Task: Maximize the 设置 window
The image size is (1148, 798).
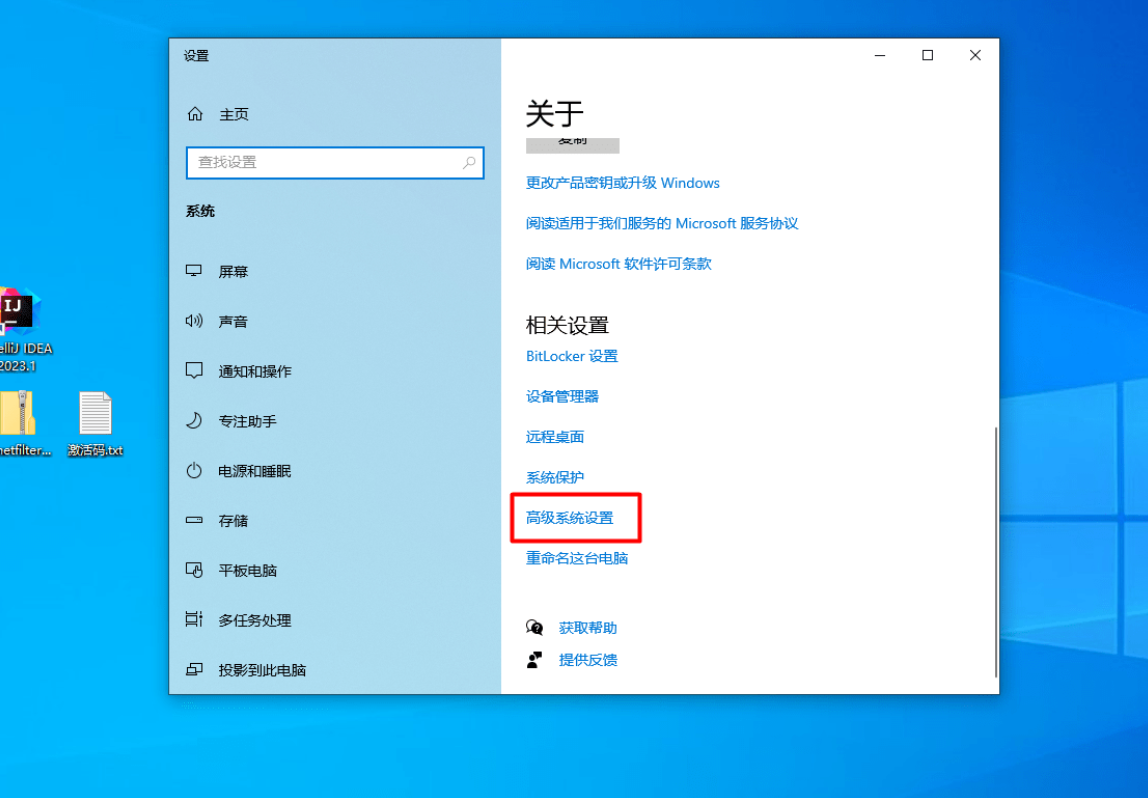Action: click(x=928, y=56)
